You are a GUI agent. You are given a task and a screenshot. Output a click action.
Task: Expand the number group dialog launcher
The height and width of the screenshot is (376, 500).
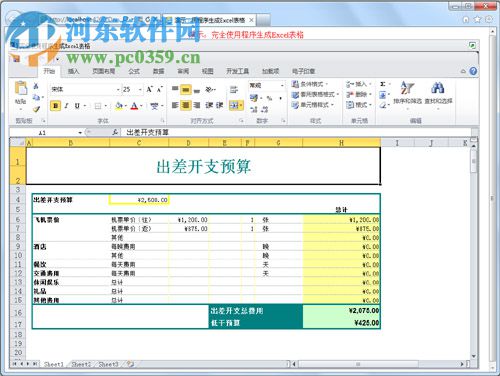coord(284,121)
